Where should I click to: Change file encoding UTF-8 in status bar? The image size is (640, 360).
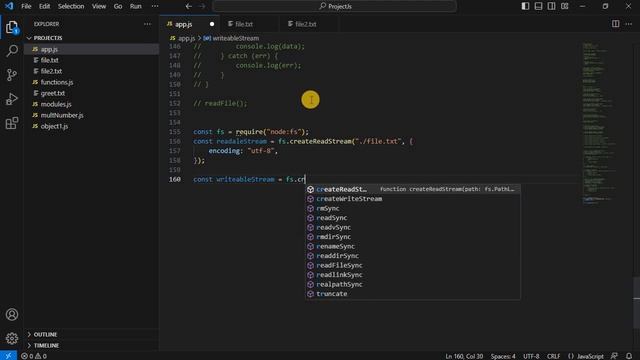pyautogui.click(x=531, y=356)
